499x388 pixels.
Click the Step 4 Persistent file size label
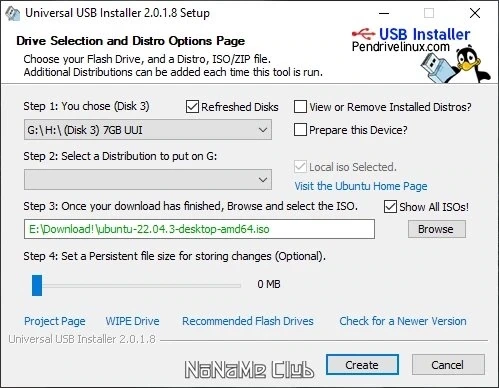click(174, 256)
